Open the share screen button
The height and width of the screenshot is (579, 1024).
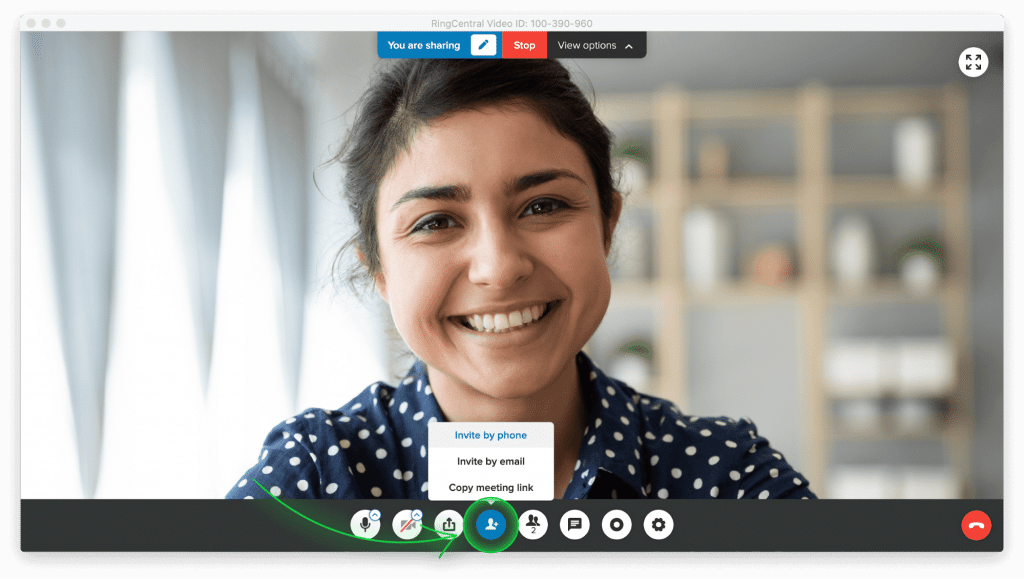tap(449, 524)
